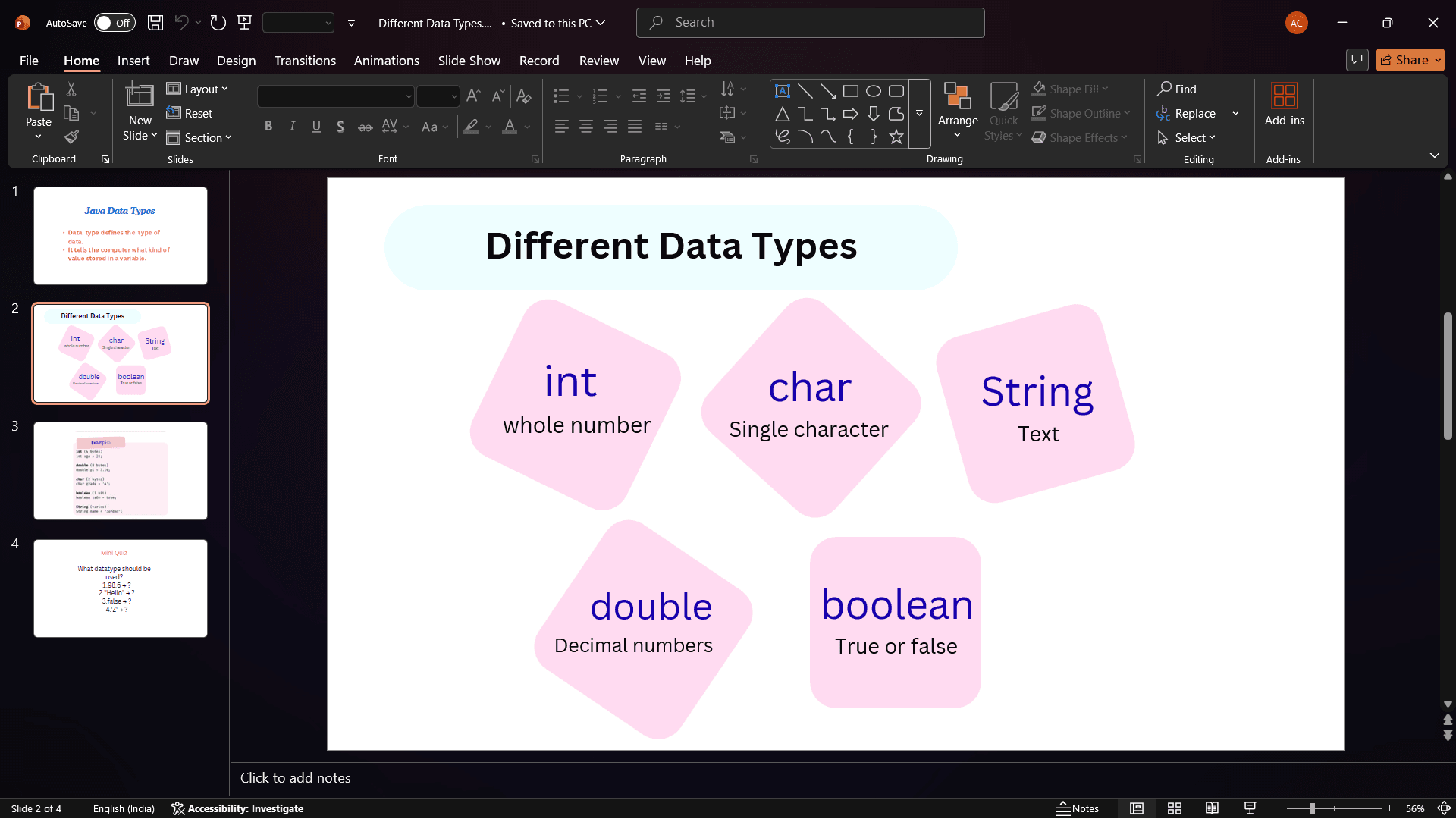Click the Search input field
1456x819 pixels.
[811, 23]
